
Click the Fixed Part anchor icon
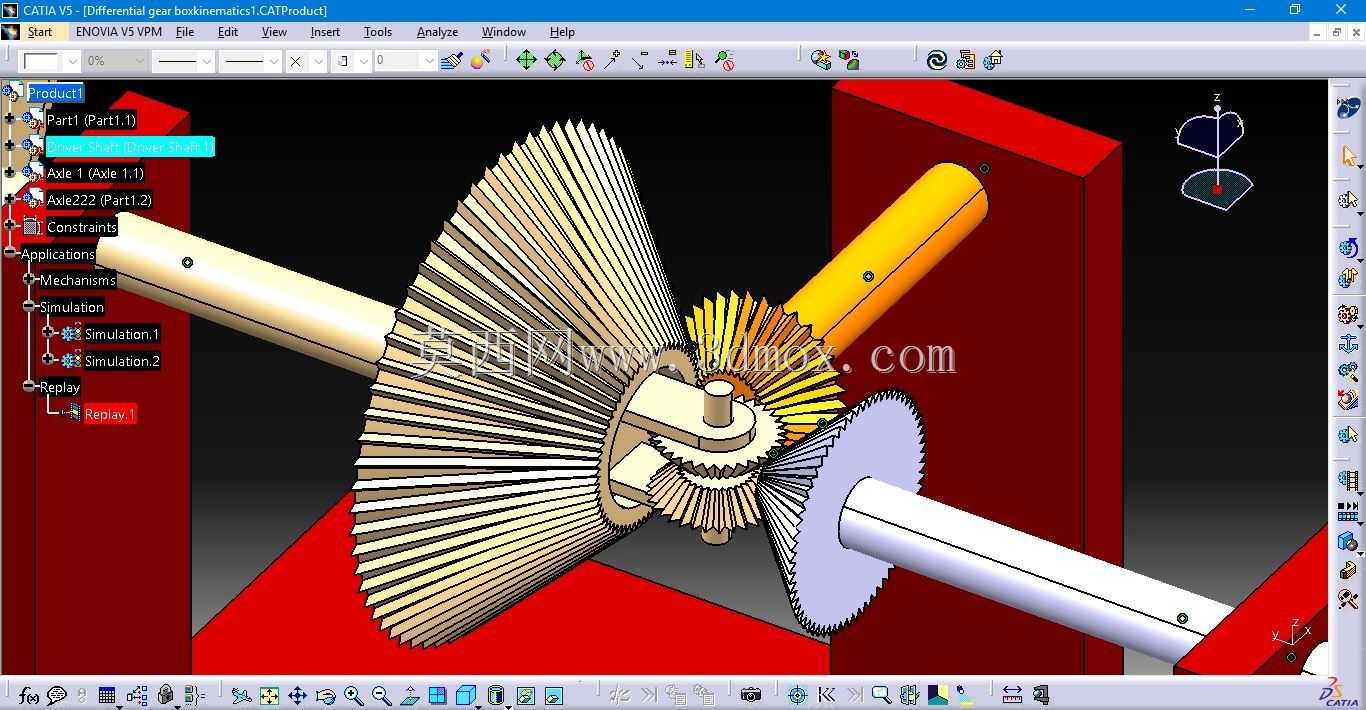pos(1348,343)
